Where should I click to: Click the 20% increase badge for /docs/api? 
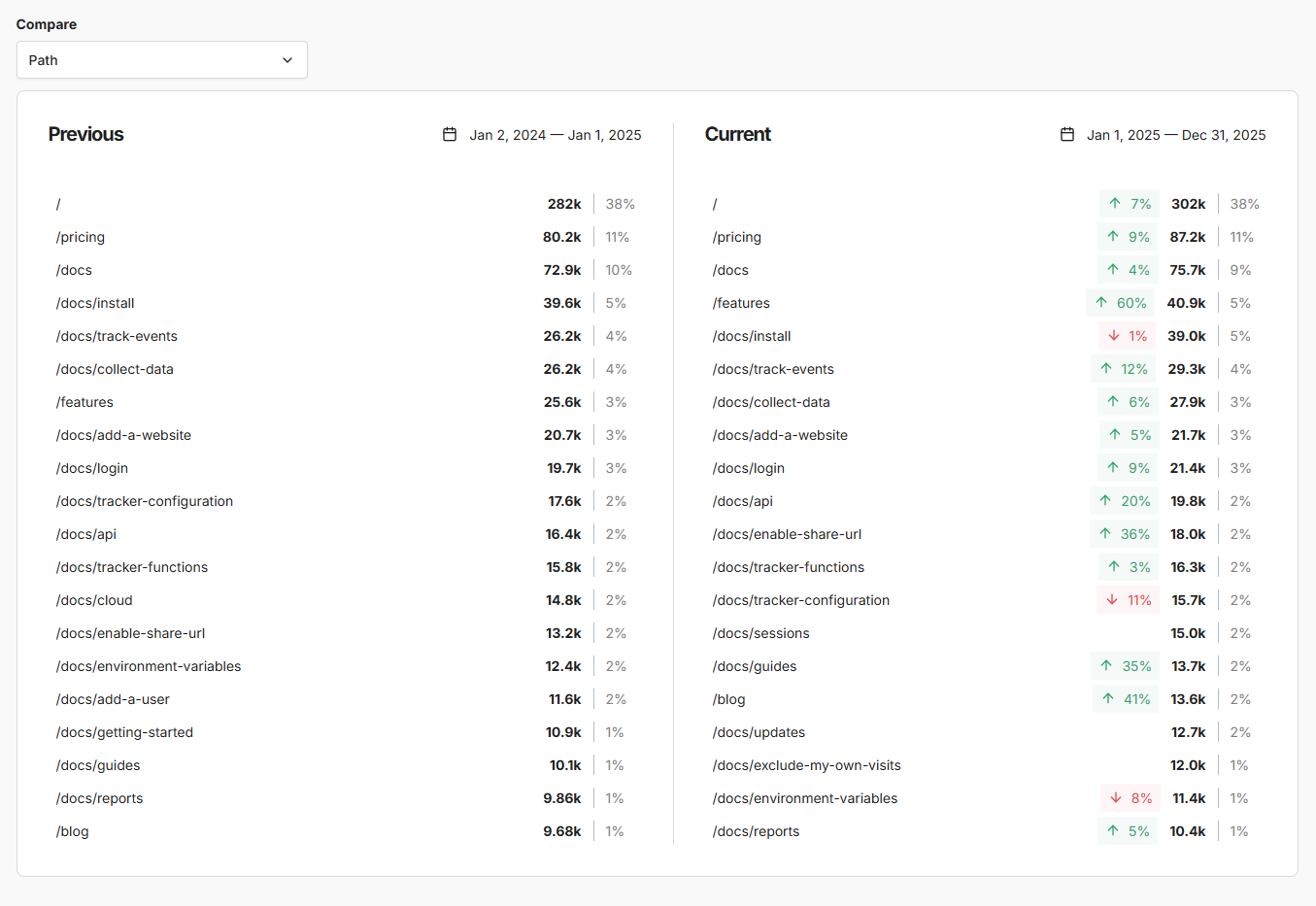1124,501
